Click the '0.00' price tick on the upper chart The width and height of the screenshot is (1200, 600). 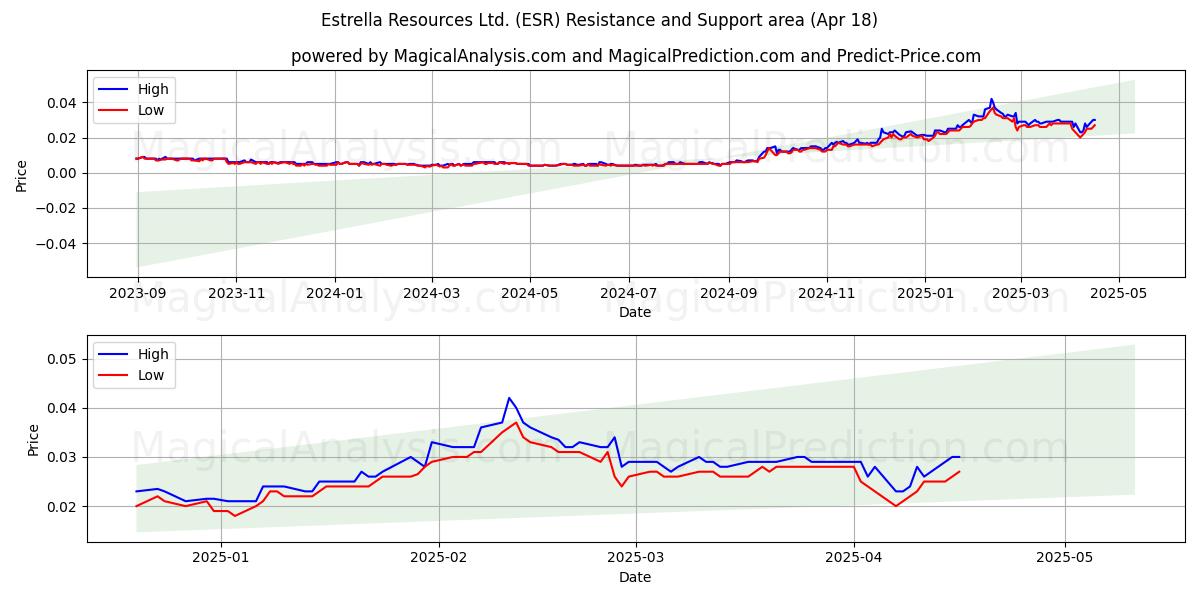click(x=64, y=174)
